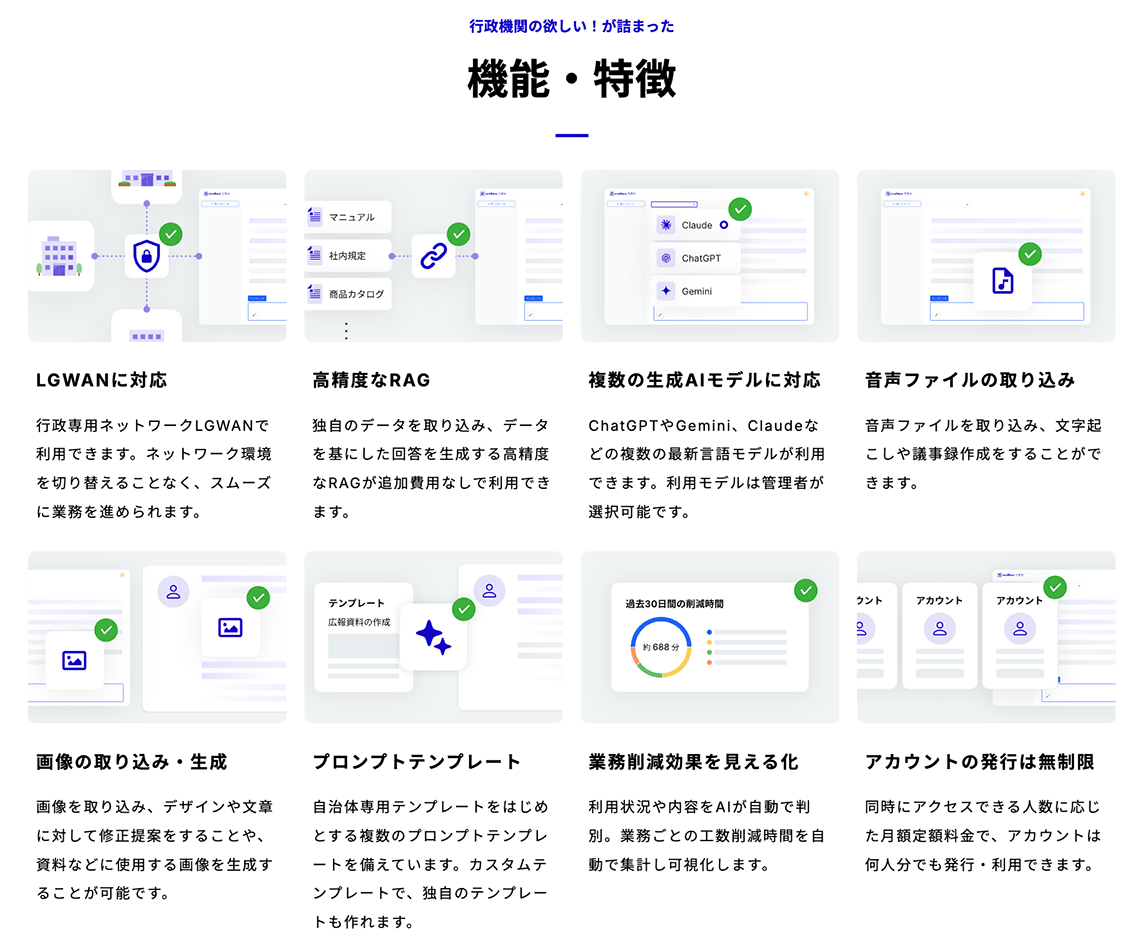This screenshot has width=1148, height=948.
Task: Click the green checkmark on the shield icon
Action: pos(171,234)
